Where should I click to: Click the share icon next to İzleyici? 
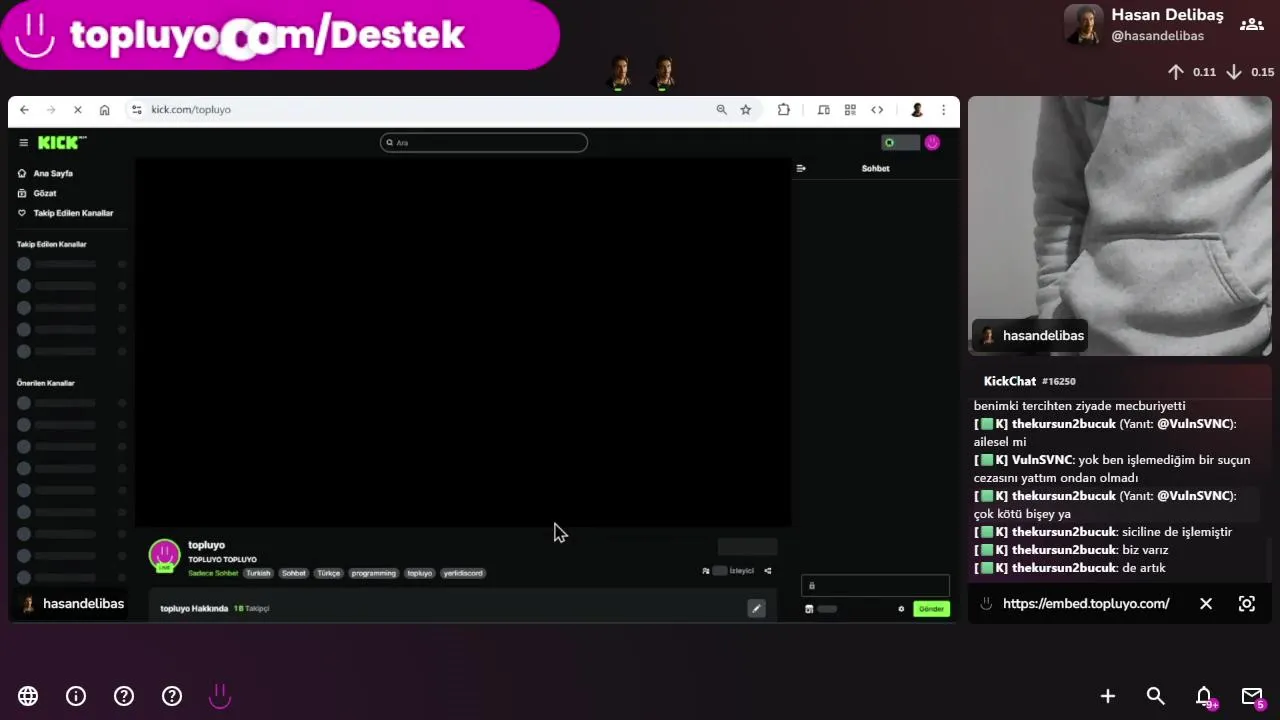[x=768, y=571]
